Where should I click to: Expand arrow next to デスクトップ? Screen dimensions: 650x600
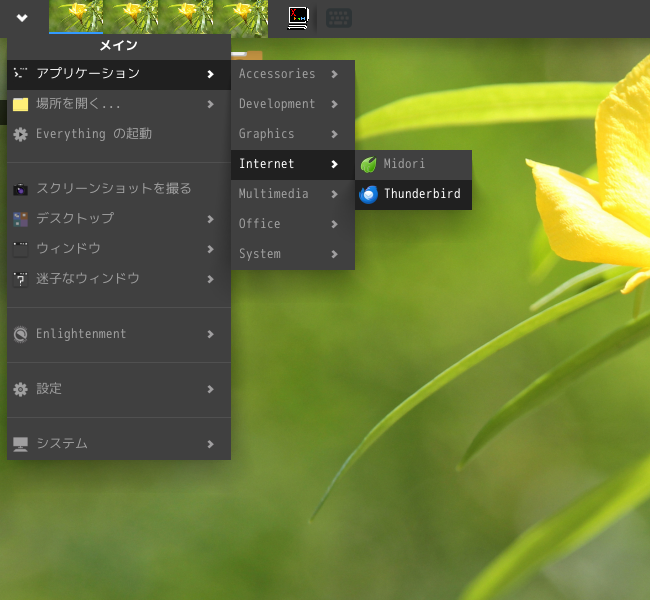tap(211, 219)
